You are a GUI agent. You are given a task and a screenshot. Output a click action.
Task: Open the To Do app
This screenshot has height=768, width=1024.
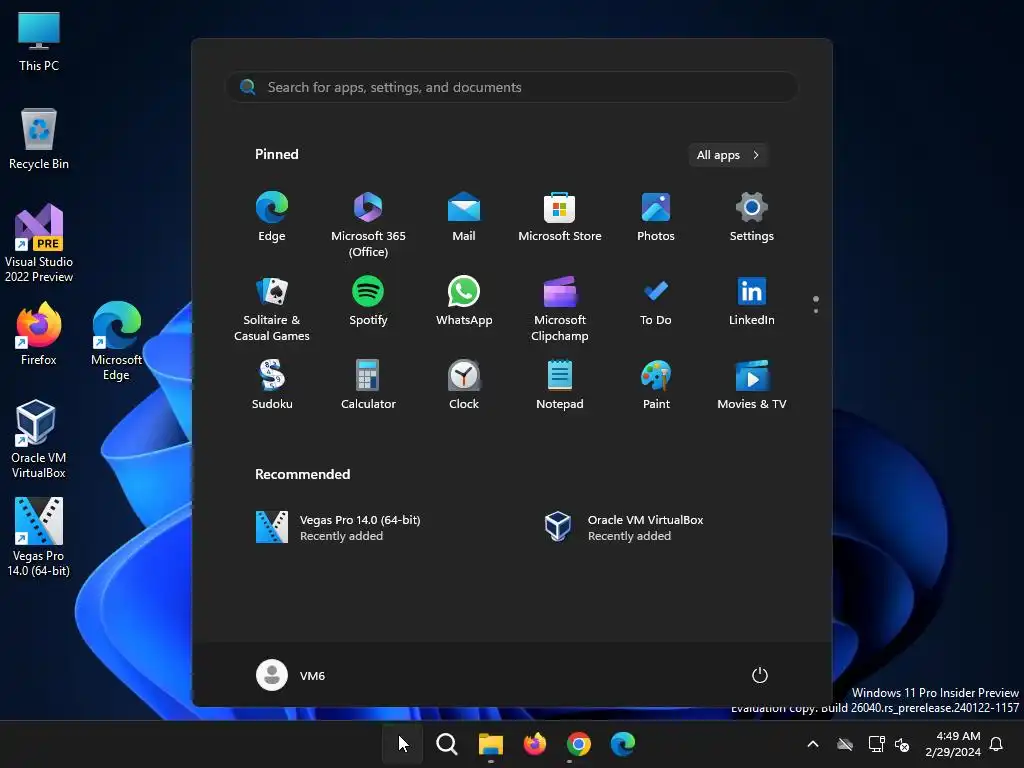pyautogui.click(x=656, y=301)
